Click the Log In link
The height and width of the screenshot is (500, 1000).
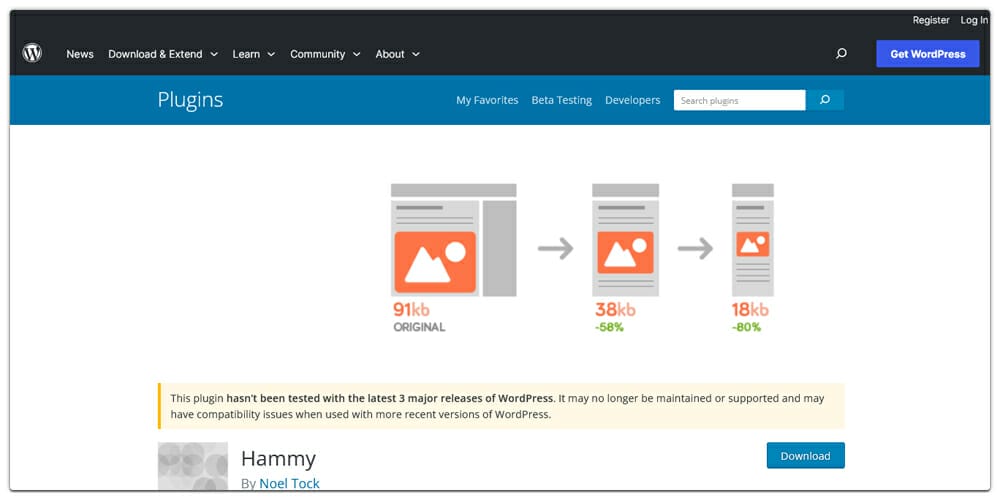(974, 20)
